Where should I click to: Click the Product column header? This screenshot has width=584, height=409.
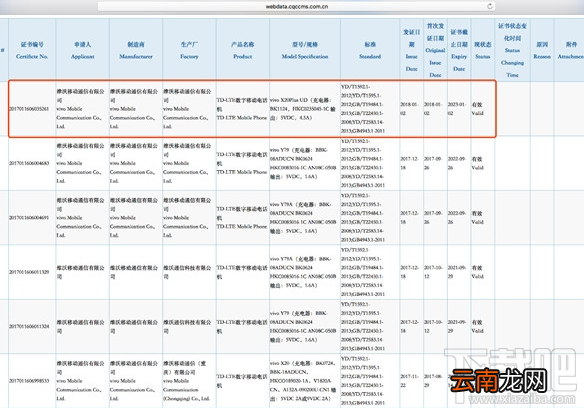click(x=242, y=50)
